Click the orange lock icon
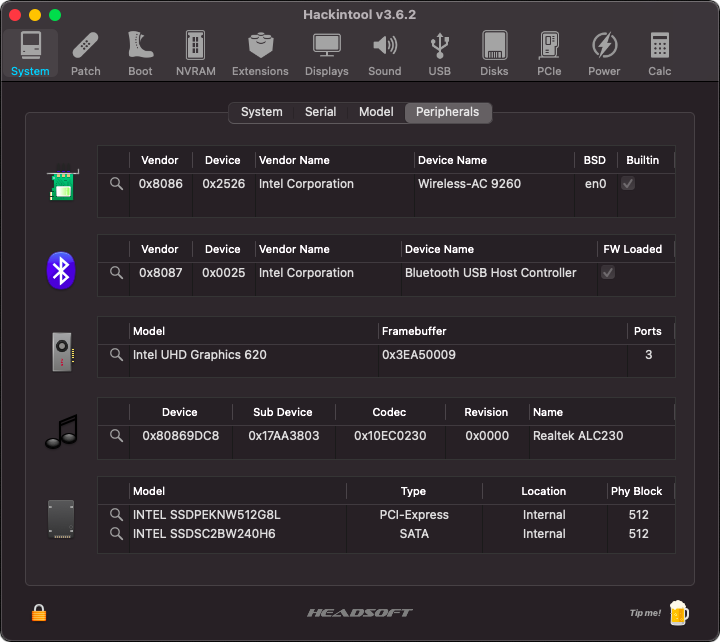This screenshot has width=720, height=642. click(39, 613)
